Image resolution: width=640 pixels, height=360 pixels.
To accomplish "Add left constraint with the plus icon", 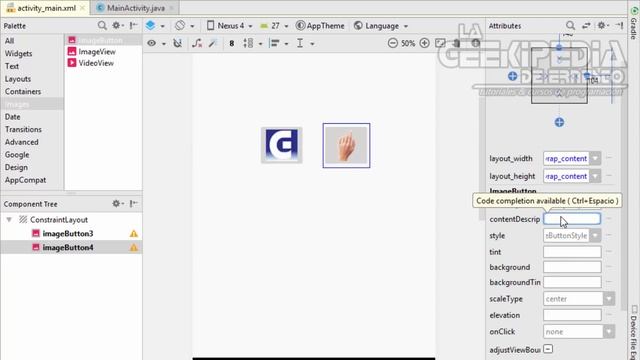I will point(513,76).
